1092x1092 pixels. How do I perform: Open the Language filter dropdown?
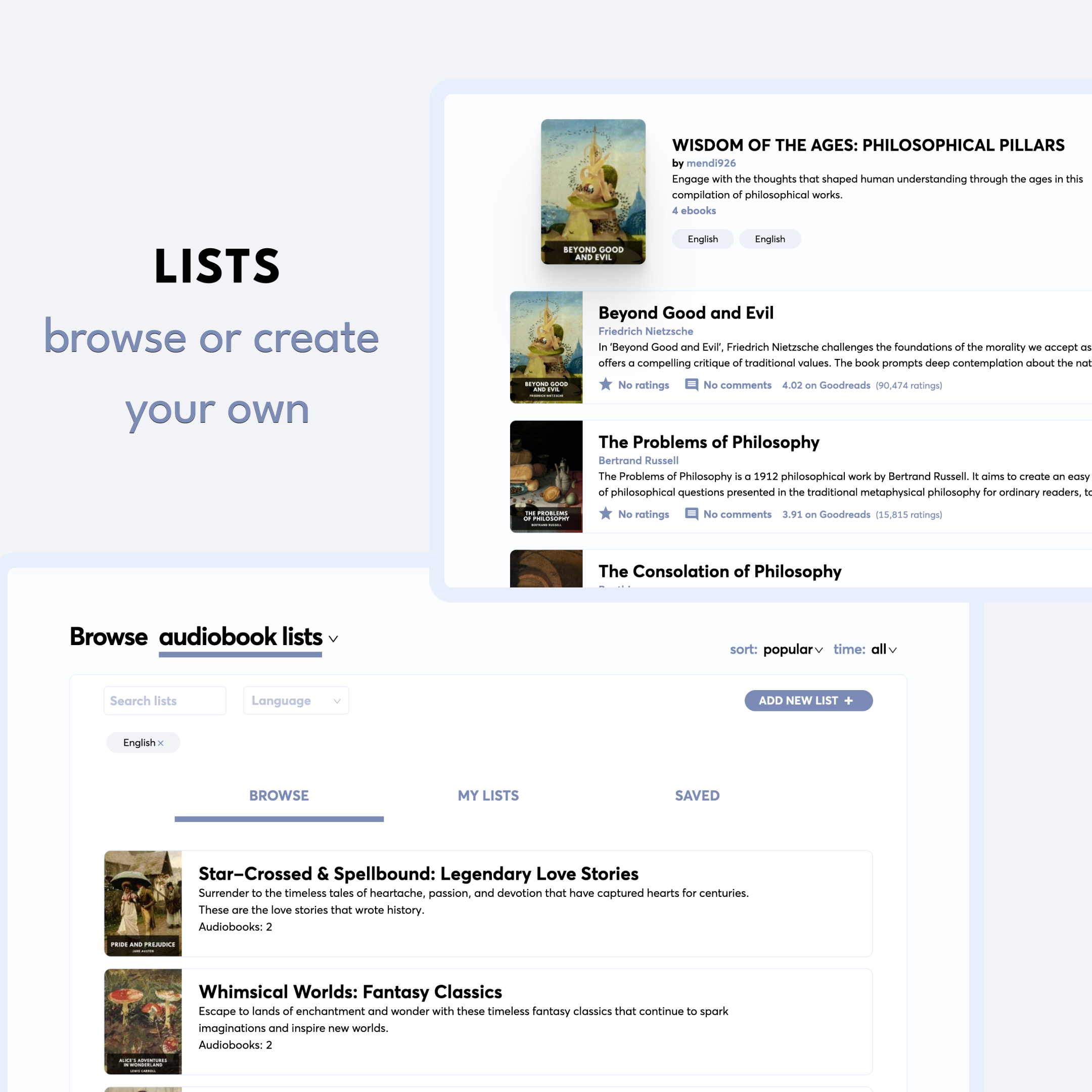[x=296, y=701]
